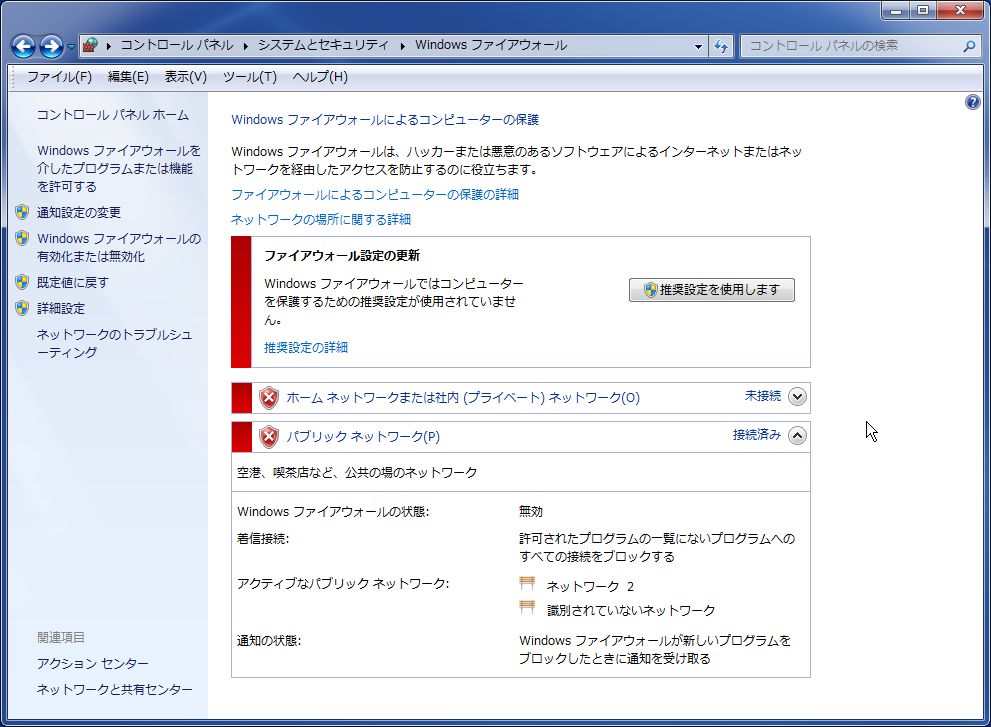Screen dimensions: 991x727
Task: Select 既定値に戻す
Action: [x=73, y=283]
